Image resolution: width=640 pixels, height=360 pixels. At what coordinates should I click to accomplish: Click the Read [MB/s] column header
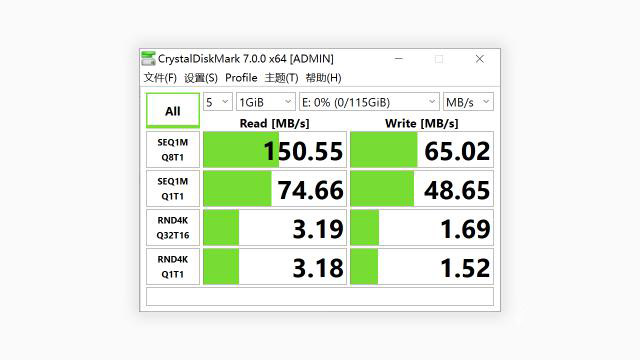[274, 123]
